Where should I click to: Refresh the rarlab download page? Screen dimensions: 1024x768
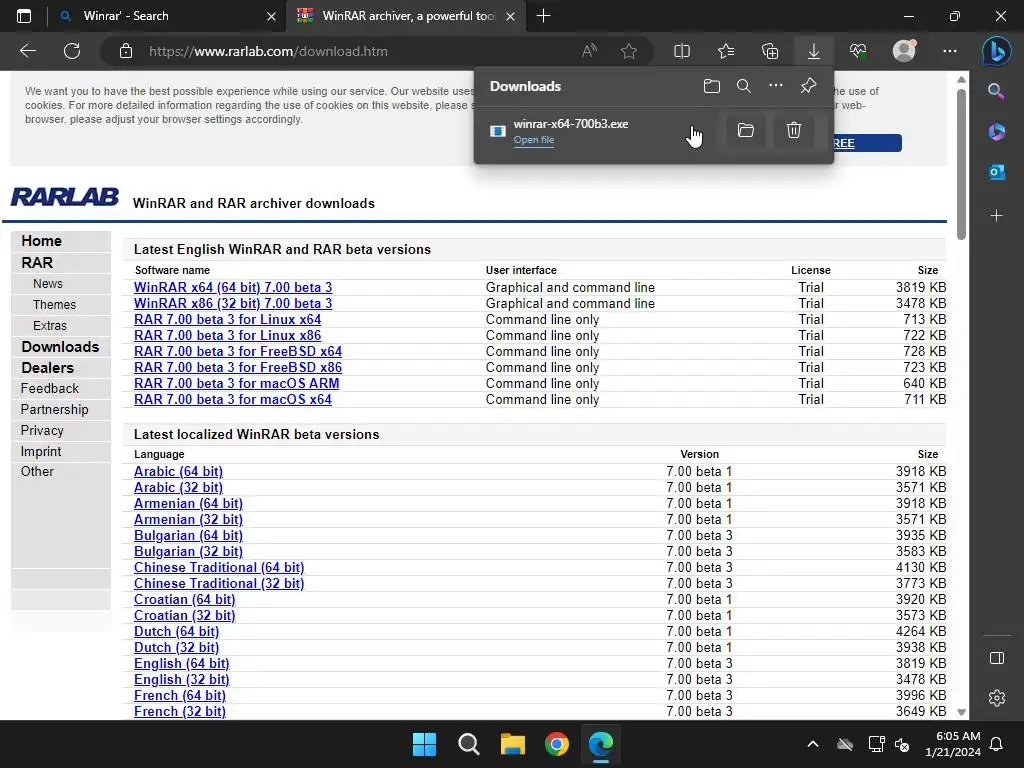click(x=72, y=51)
